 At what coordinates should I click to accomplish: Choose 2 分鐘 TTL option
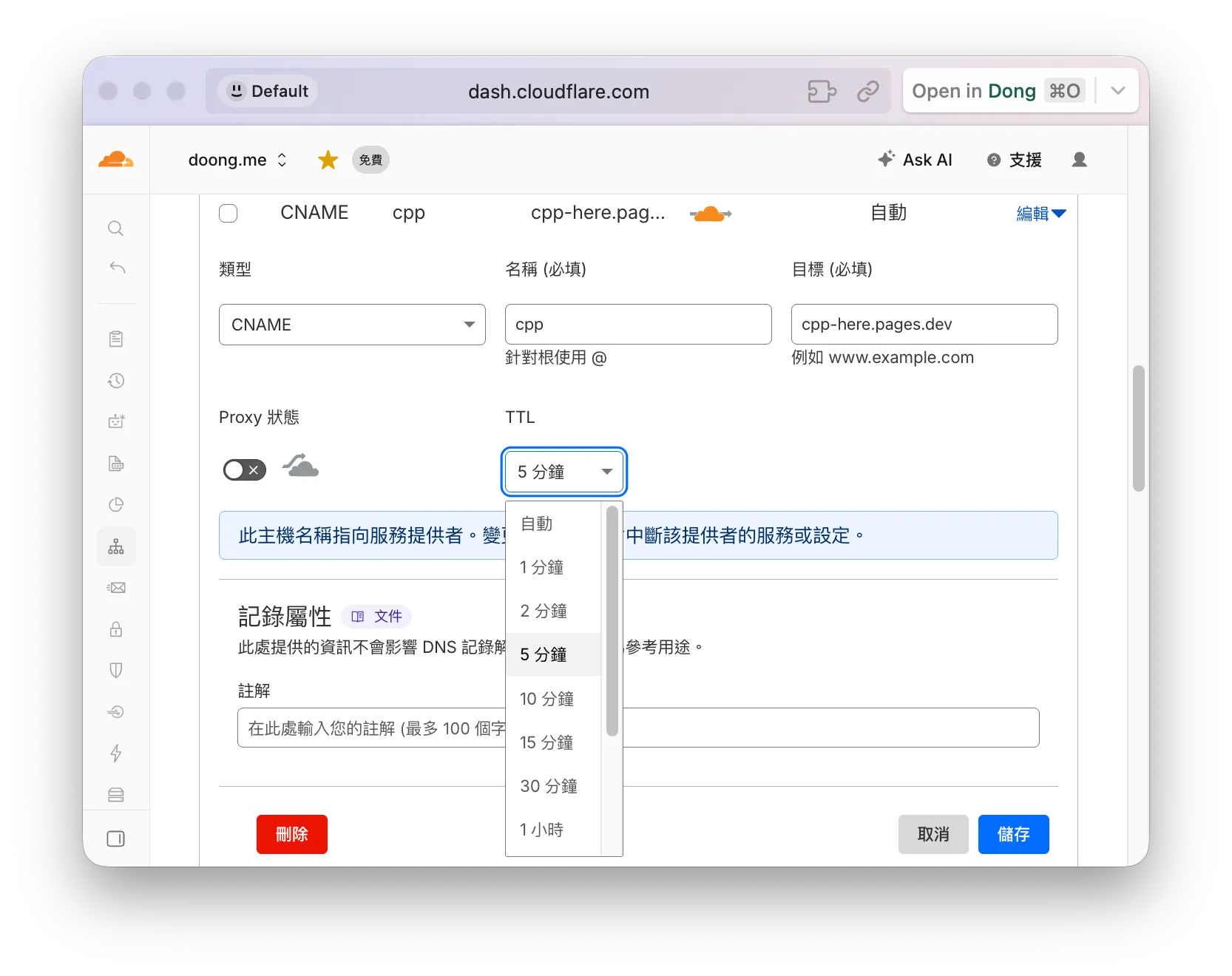[554, 611]
